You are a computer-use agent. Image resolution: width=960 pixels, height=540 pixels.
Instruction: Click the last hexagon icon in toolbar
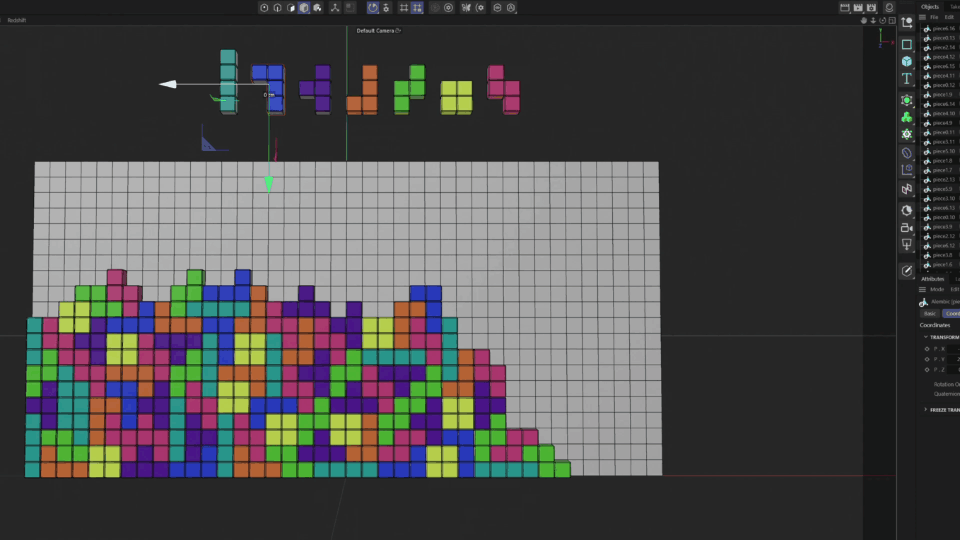click(x=511, y=8)
